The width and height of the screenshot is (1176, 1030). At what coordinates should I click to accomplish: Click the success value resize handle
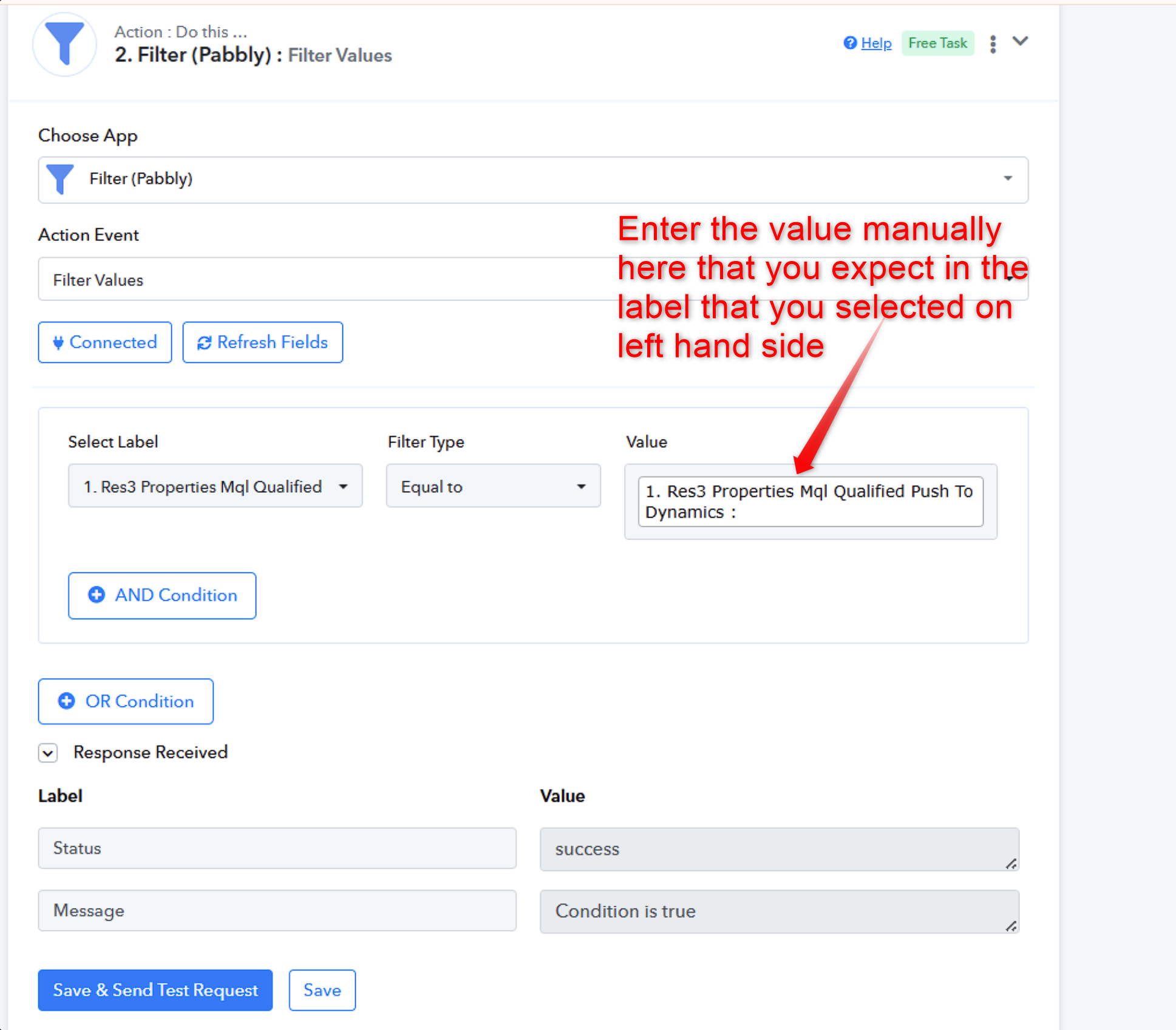tap(1010, 864)
